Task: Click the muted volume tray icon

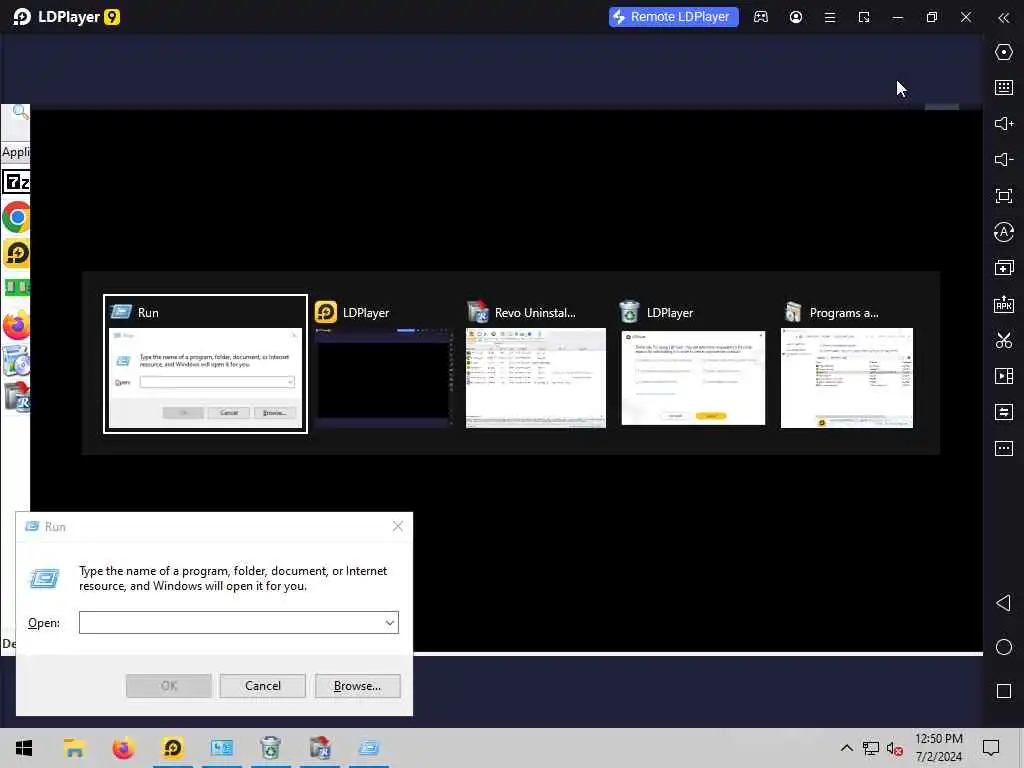Action: [894, 749]
